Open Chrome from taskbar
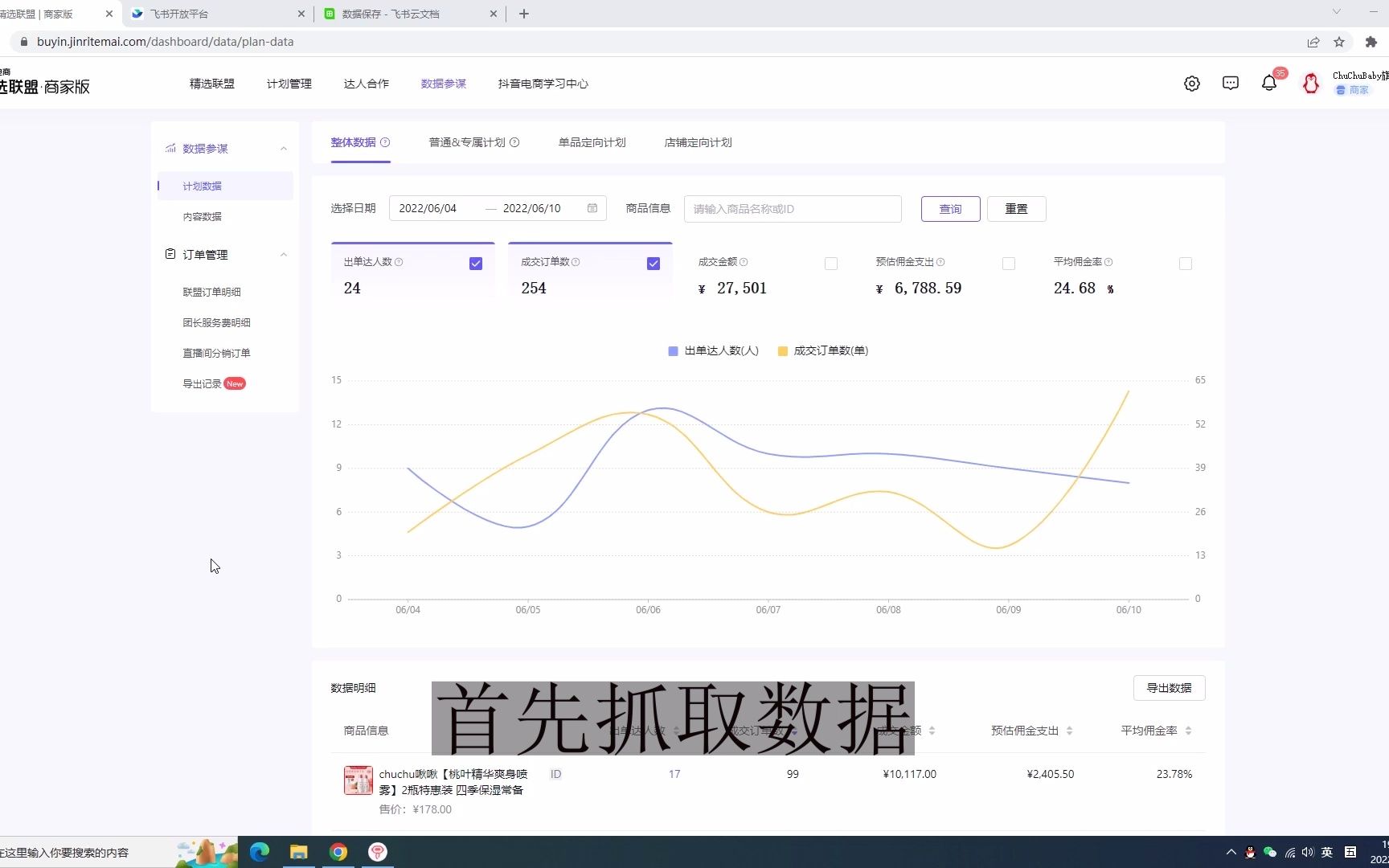 point(338,852)
